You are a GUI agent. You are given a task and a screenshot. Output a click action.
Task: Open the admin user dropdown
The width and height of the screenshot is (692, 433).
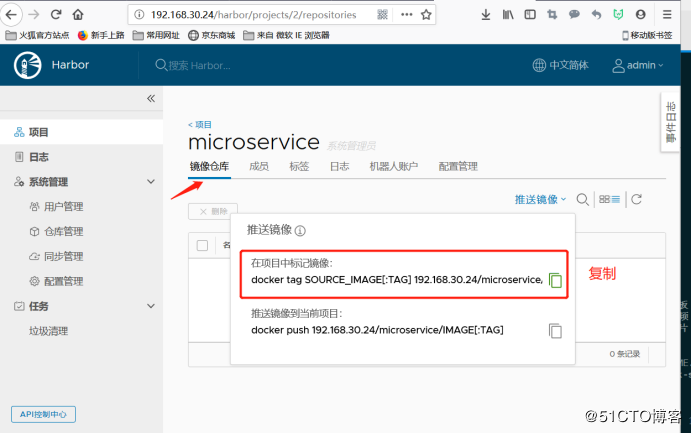click(638, 65)
